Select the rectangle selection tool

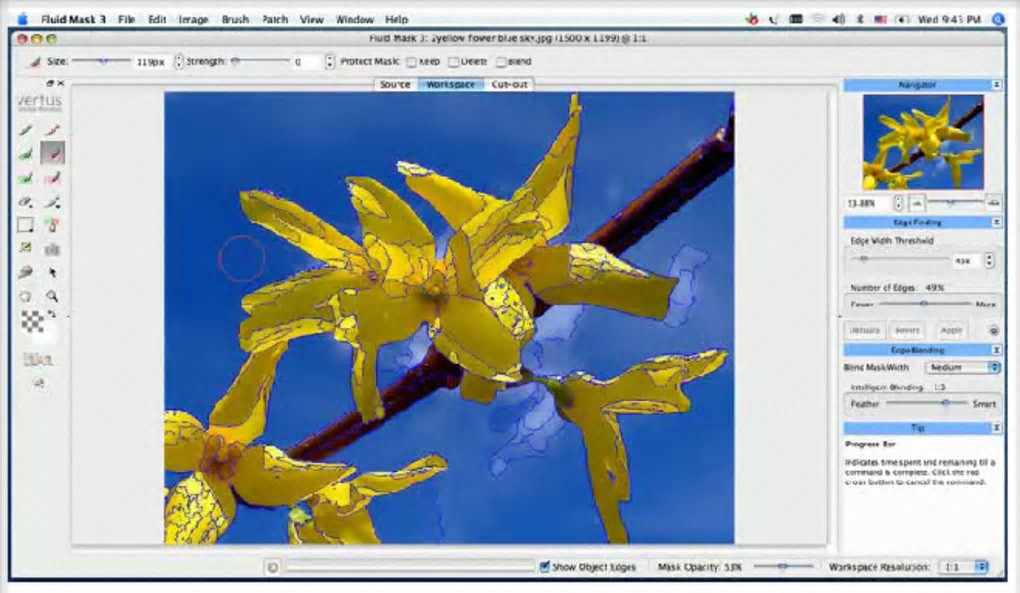pyautogui.click(x=25, y=225)
